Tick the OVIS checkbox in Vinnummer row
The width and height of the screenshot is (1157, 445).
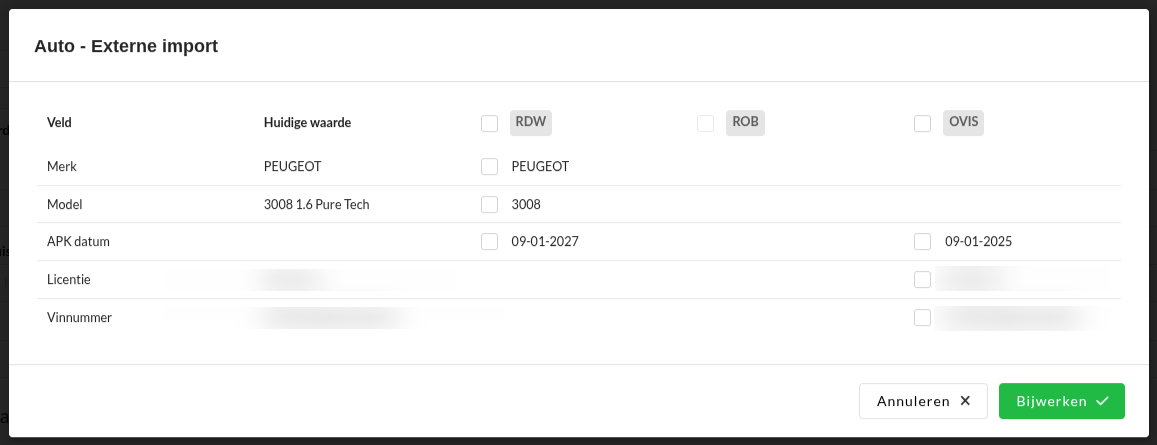[923, 318]
